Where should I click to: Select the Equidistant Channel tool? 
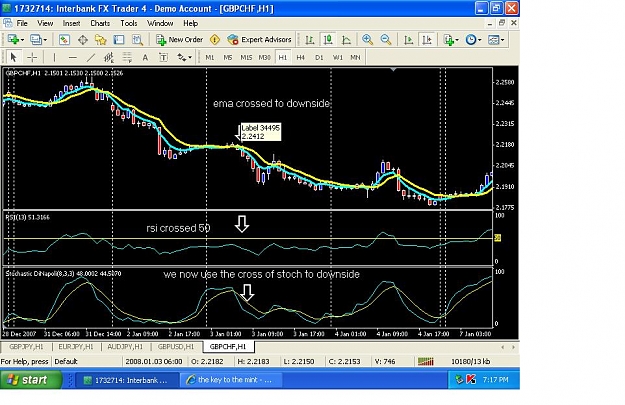pos(109,57)
